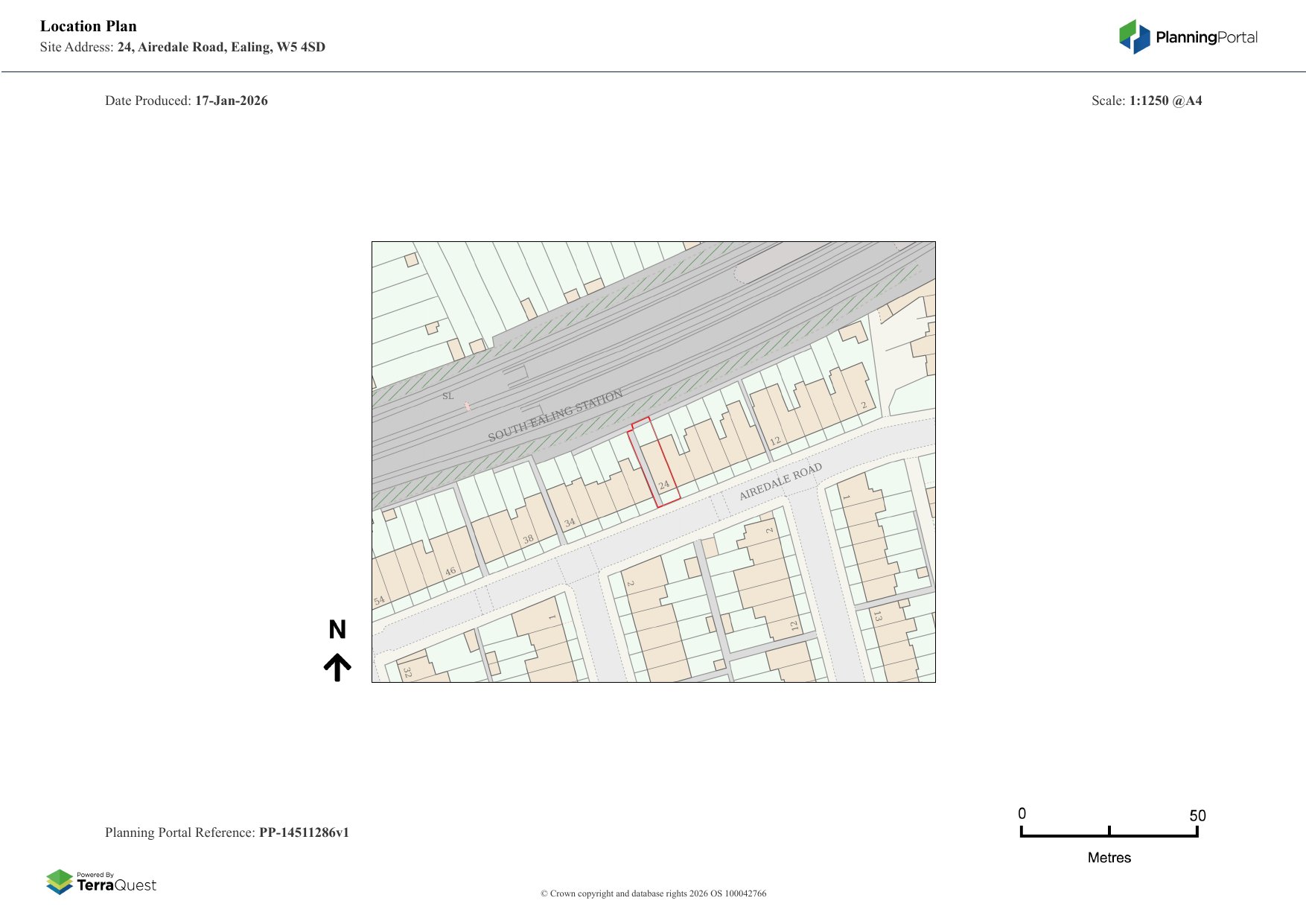
Task: Click the date 17-Jan-2026
Action: [232, 101]
